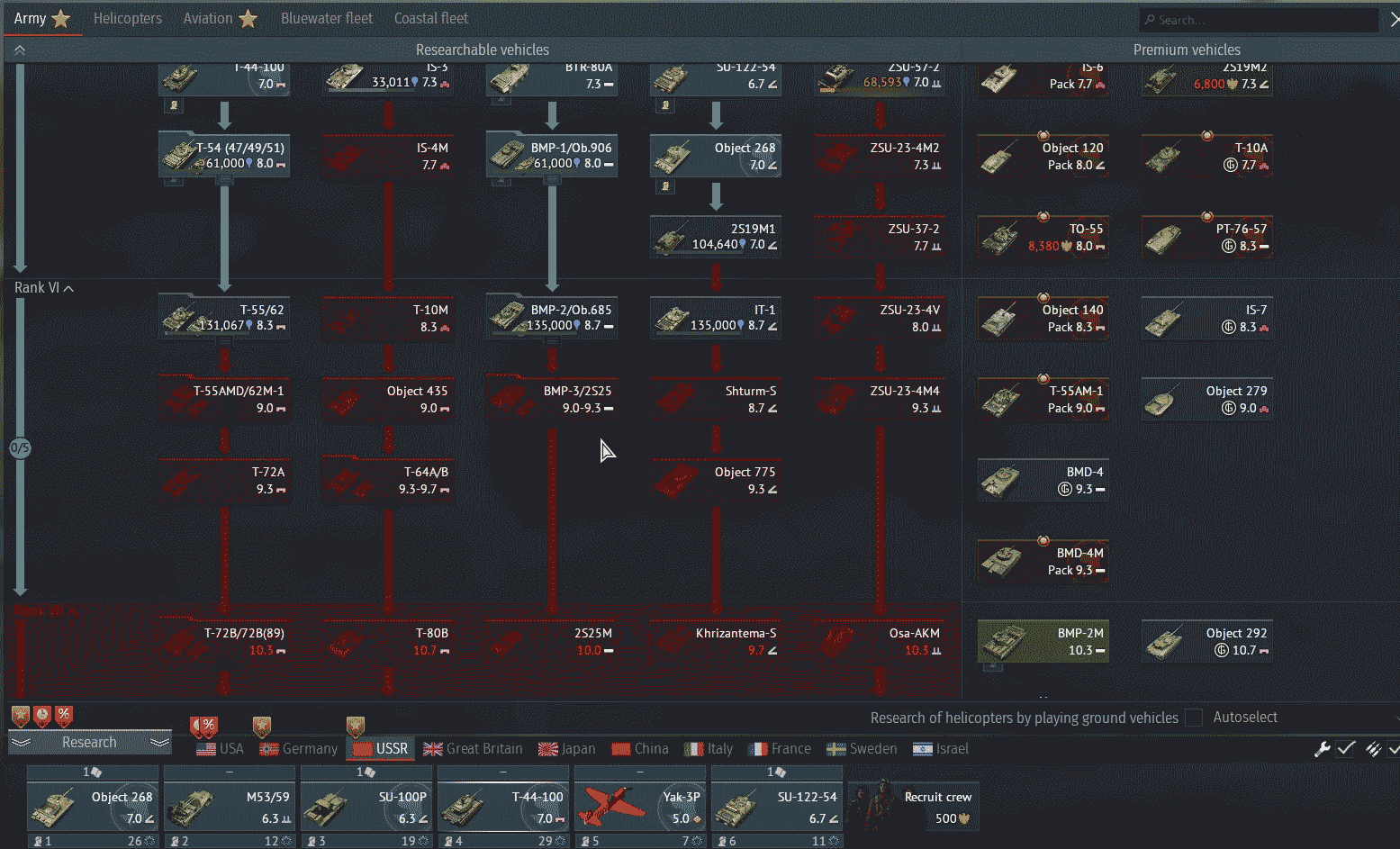Screen dimensions: 1400x849
Task: Select the Object 268 crew slot
Action: tap(93, 807)
